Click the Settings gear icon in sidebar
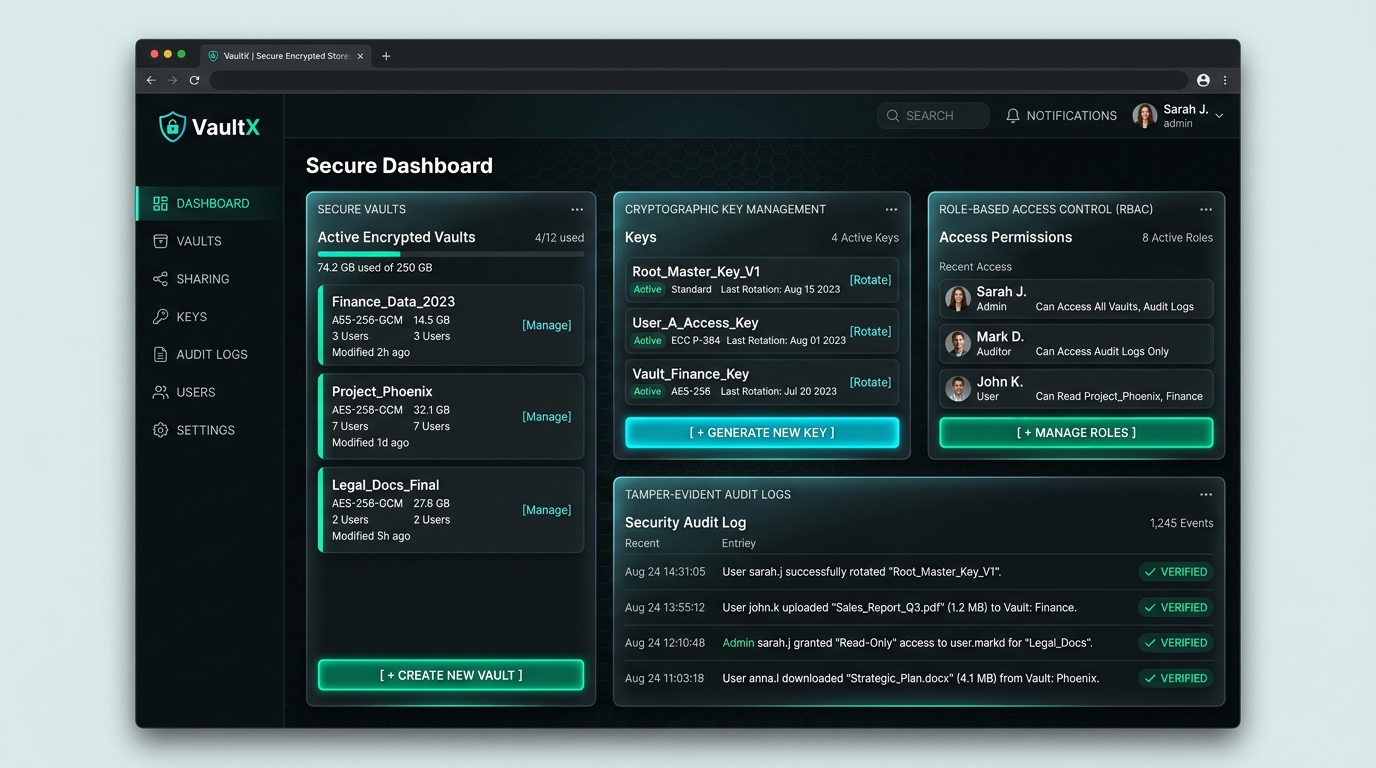 pyautogui.click(x=160, y=430)
